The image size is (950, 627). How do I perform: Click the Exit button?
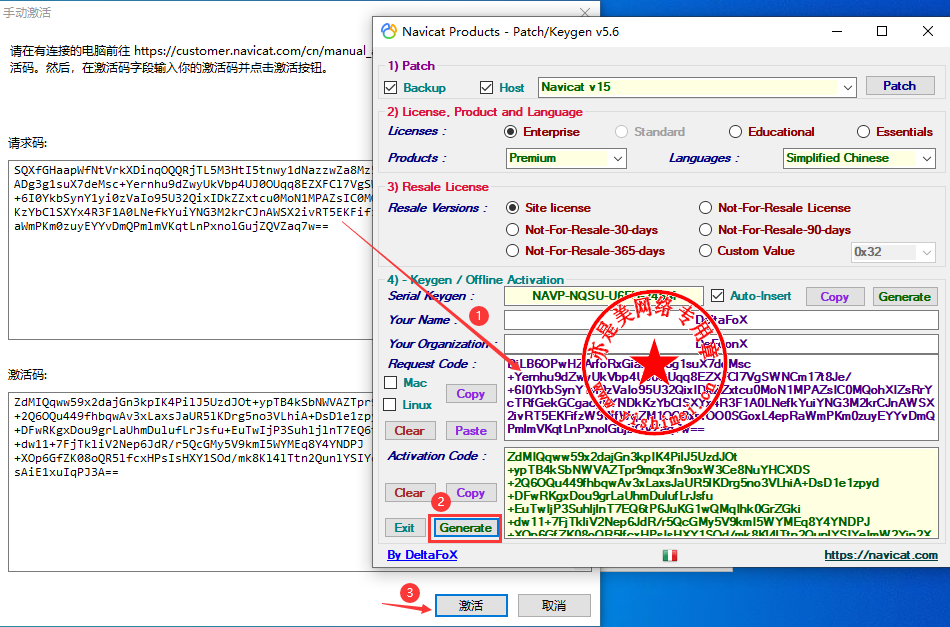coord(404,528)
